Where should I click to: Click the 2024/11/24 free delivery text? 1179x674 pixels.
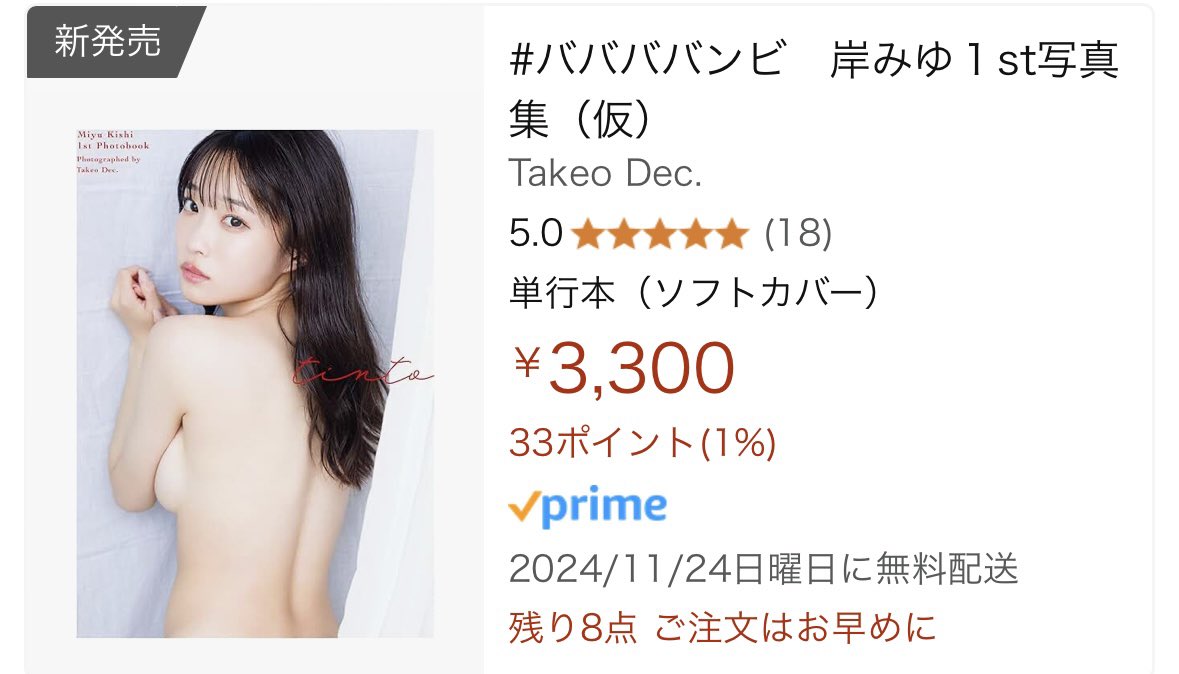763,569
